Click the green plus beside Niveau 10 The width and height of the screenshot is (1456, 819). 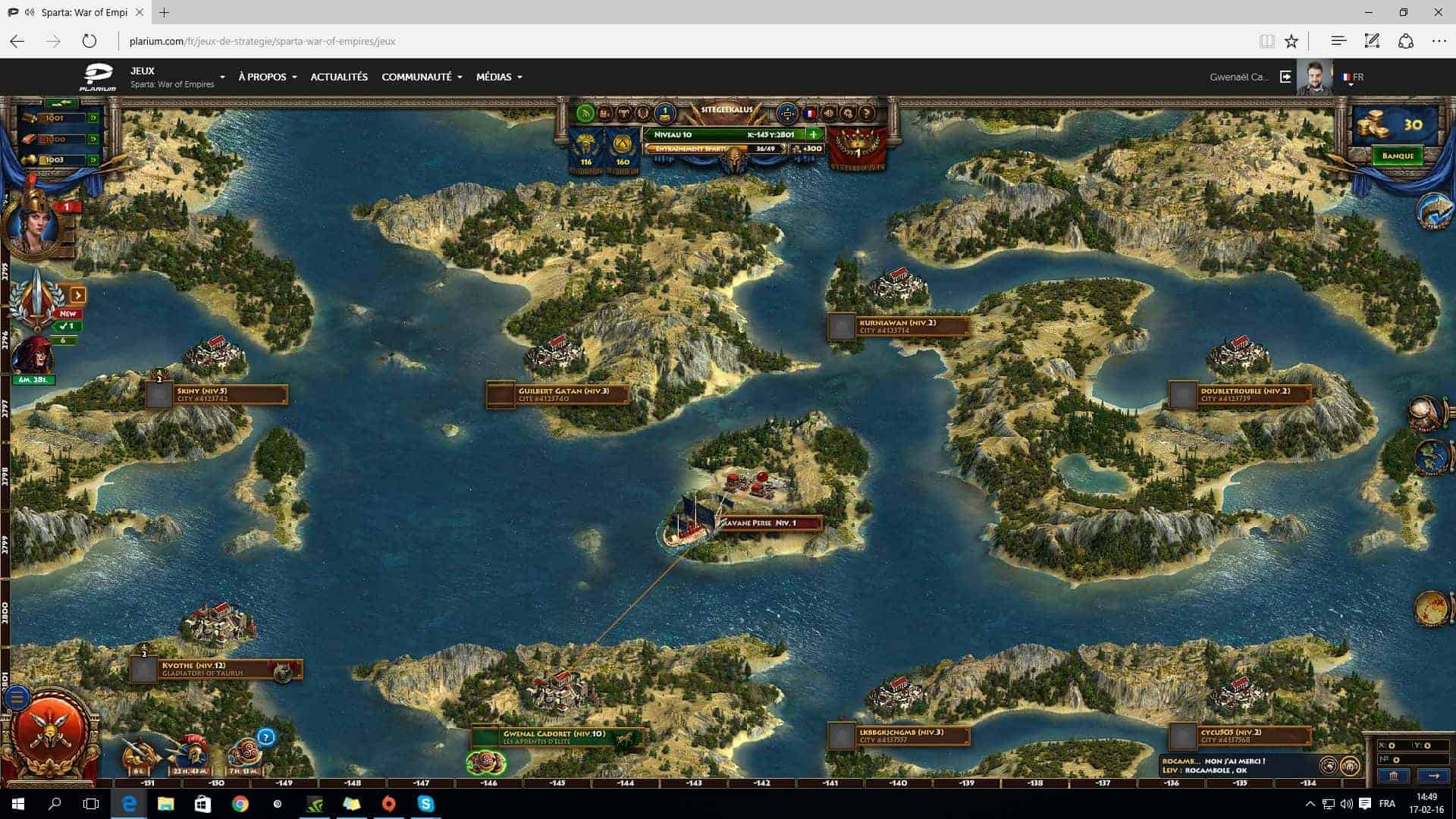(x=814, y=134)
